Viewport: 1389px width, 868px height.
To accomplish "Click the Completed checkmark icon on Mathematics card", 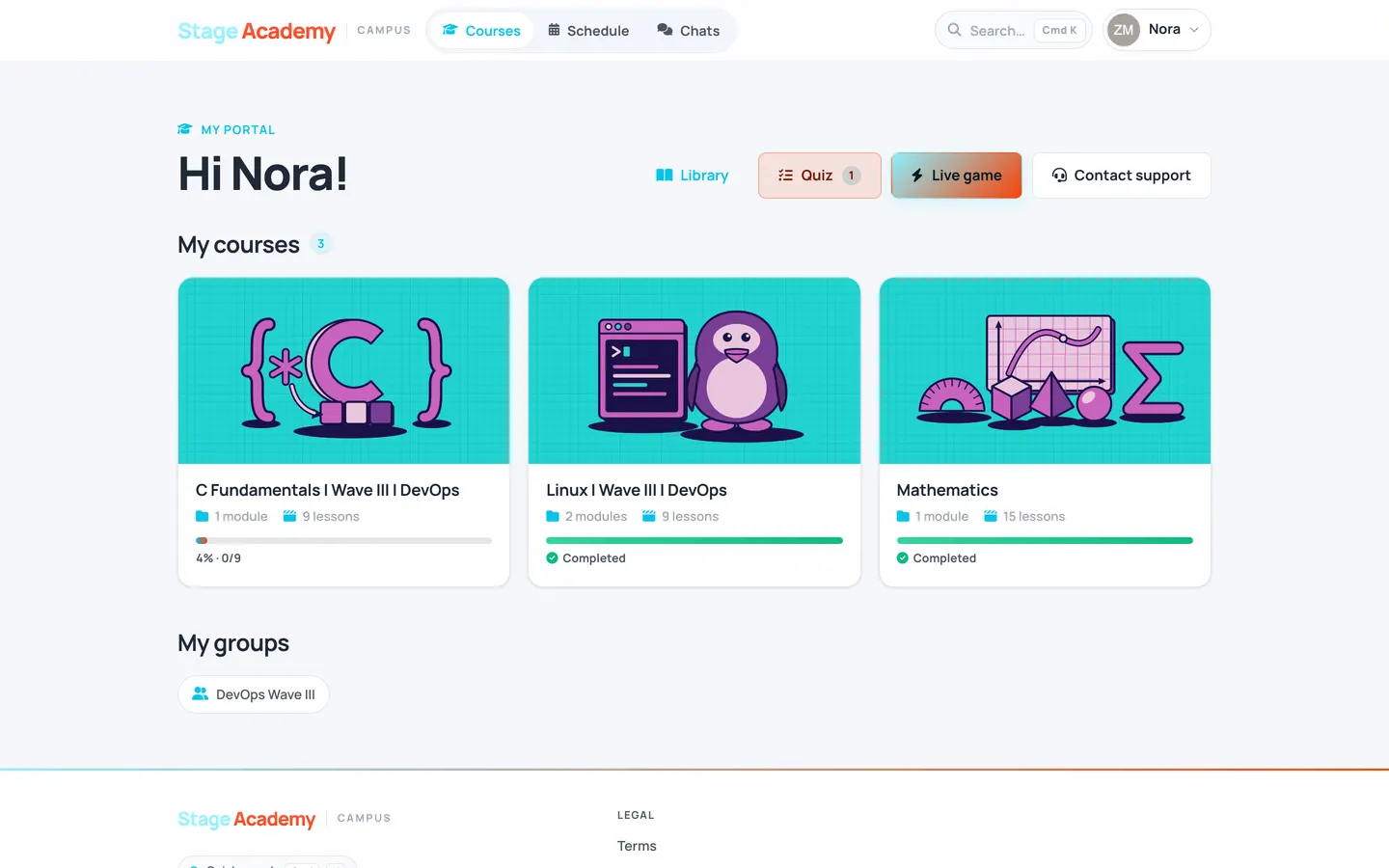I will click(x=903, y=558).
